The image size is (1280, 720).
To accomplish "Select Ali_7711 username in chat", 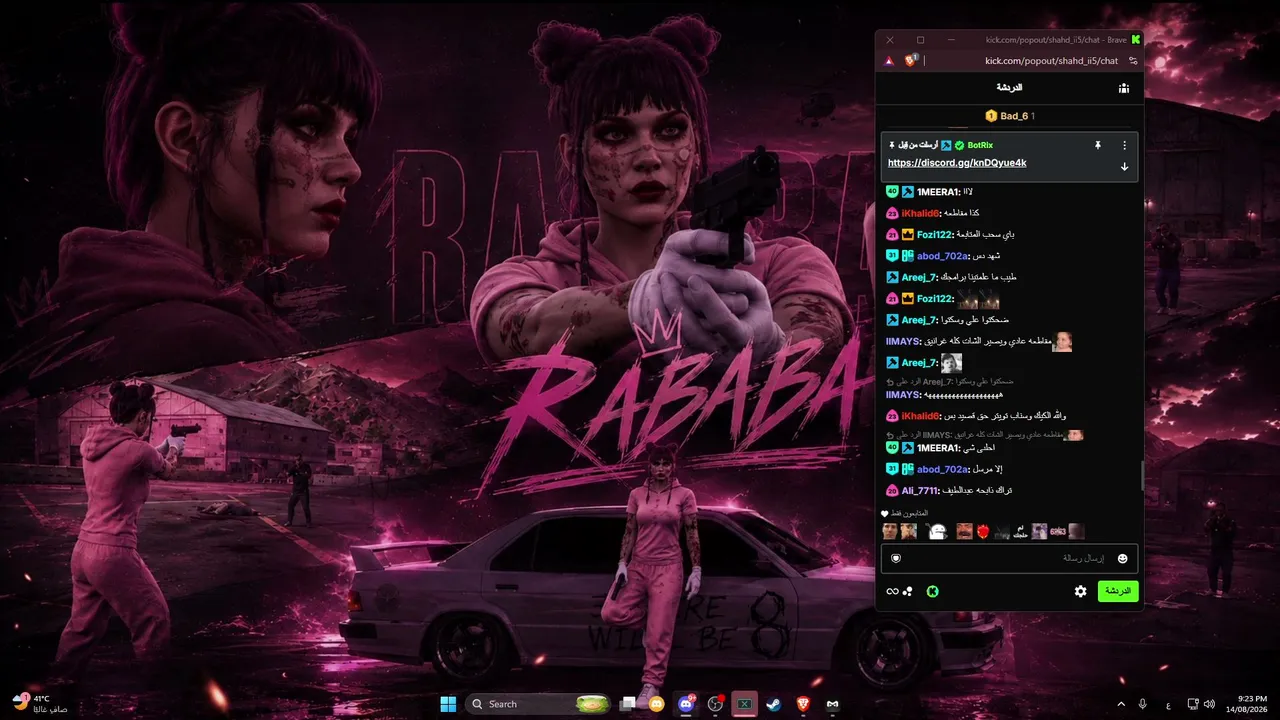I will pos(920,490).
